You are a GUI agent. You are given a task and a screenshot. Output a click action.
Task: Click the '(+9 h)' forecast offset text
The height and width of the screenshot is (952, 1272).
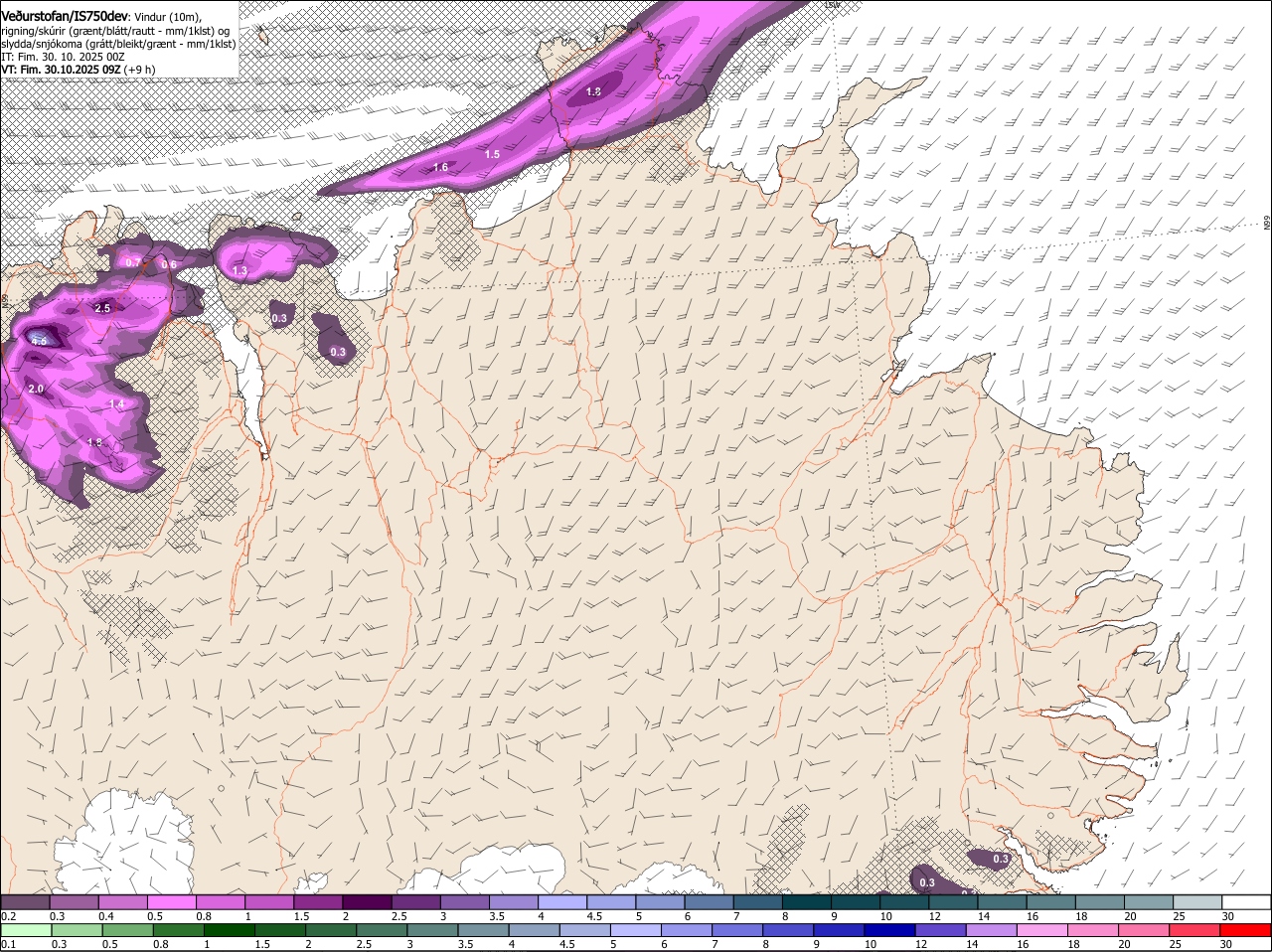[x=140, y=71]
